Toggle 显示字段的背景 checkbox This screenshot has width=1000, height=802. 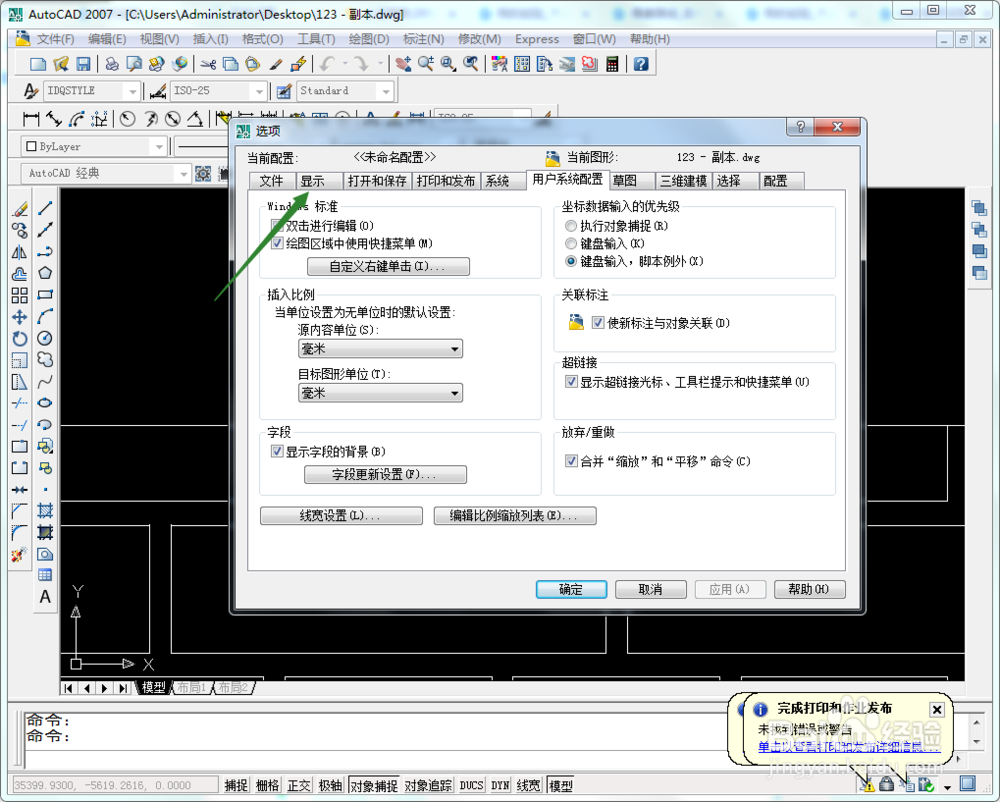(x=277, y=452)
